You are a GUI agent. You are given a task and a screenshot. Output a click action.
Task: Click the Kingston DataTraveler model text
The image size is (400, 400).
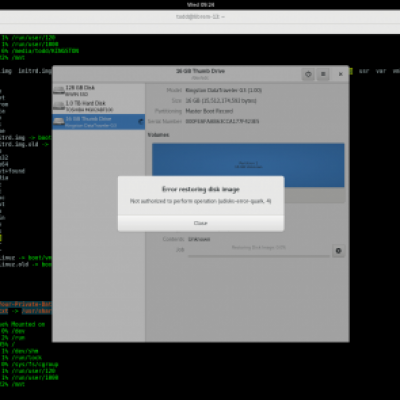[224, 90]
